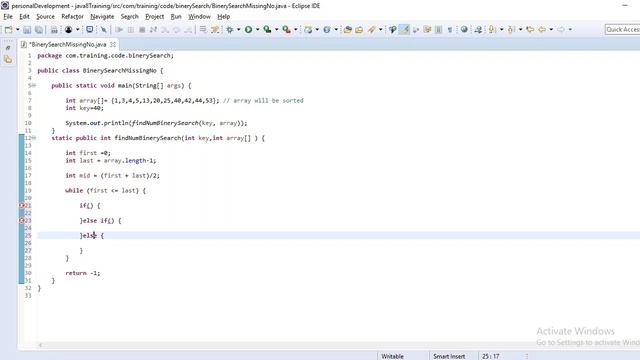
Task: Click the Suspend debug icon
Action: point(131,29)
